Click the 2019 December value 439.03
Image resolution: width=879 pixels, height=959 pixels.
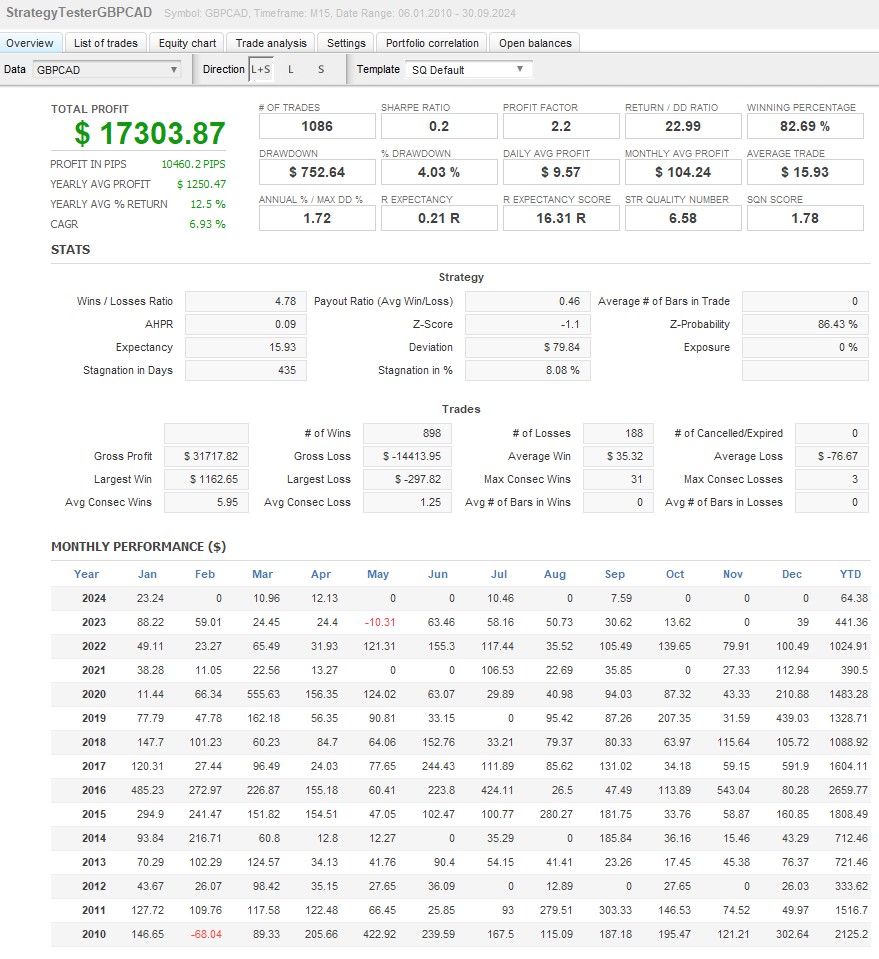click(792, 718)
